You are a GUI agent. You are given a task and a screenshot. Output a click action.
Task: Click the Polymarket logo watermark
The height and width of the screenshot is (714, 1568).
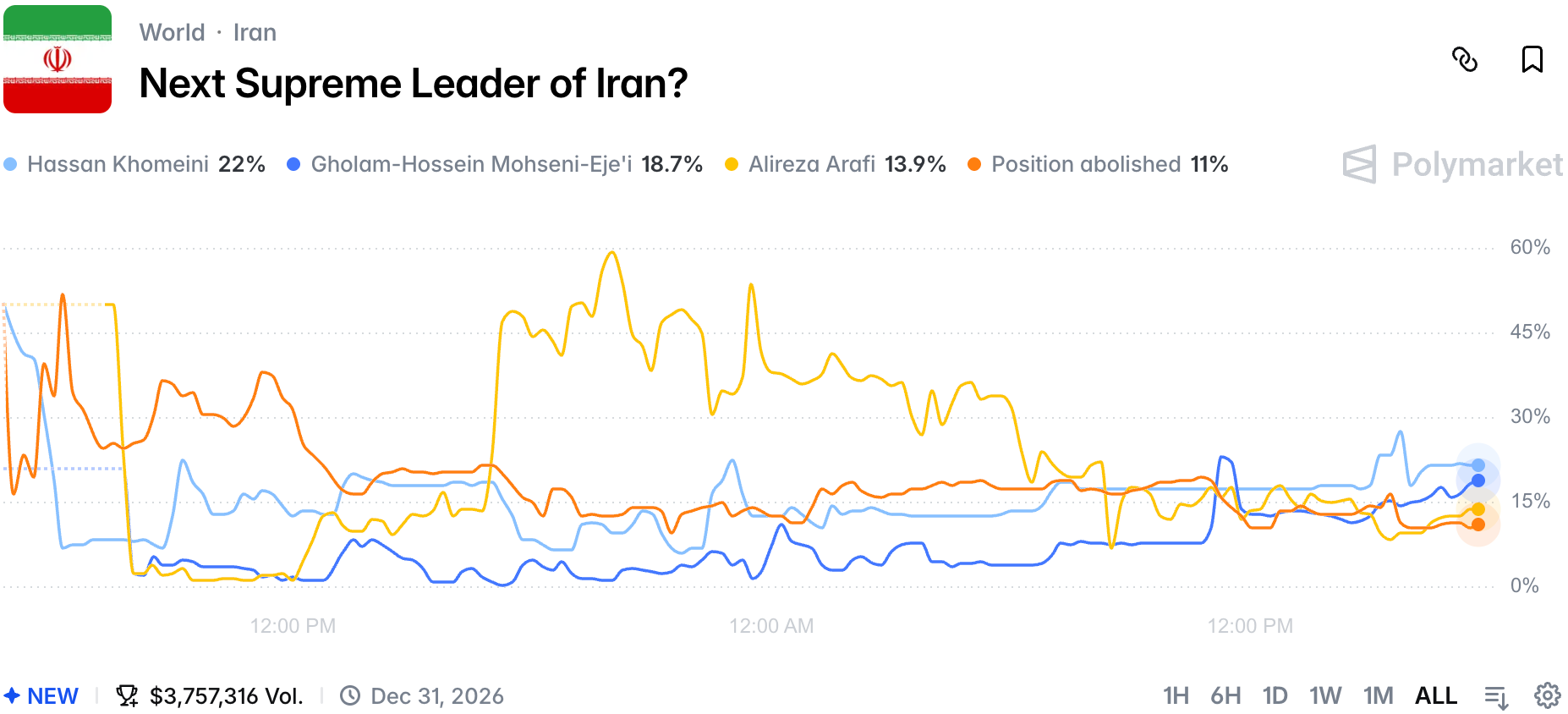(x=1452, y=164)
